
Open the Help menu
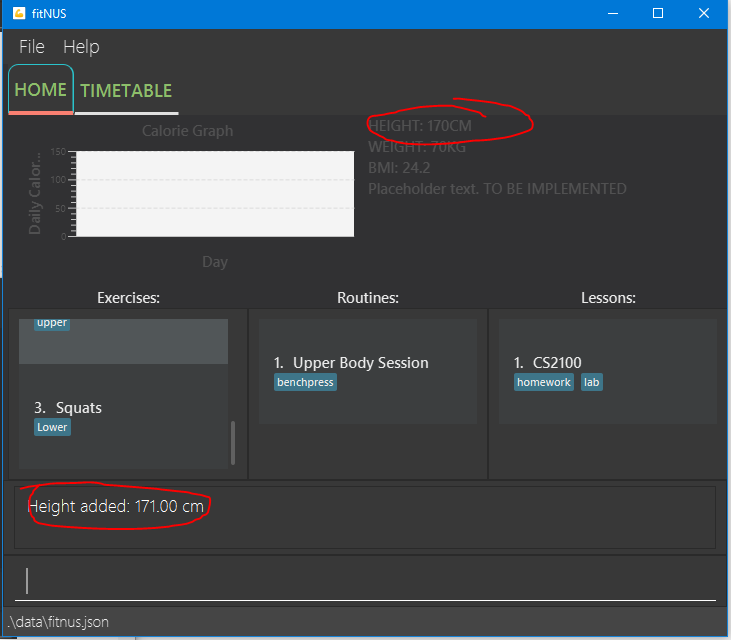pos(81,47)
